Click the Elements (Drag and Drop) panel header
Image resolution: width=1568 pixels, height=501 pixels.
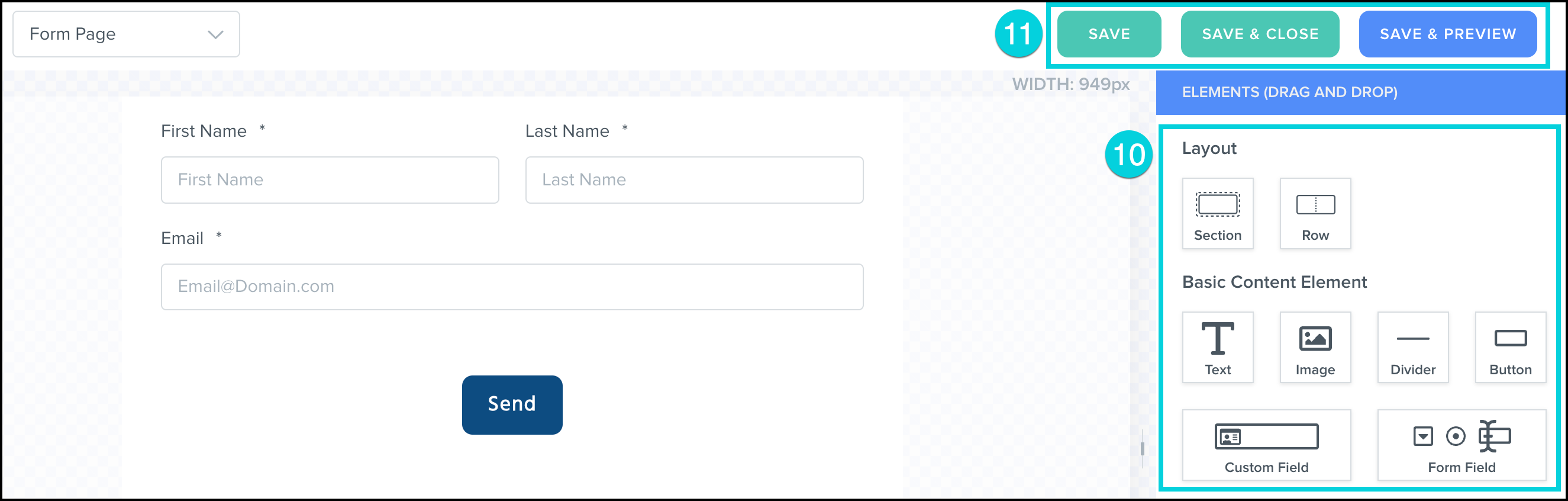[1360, 92]
